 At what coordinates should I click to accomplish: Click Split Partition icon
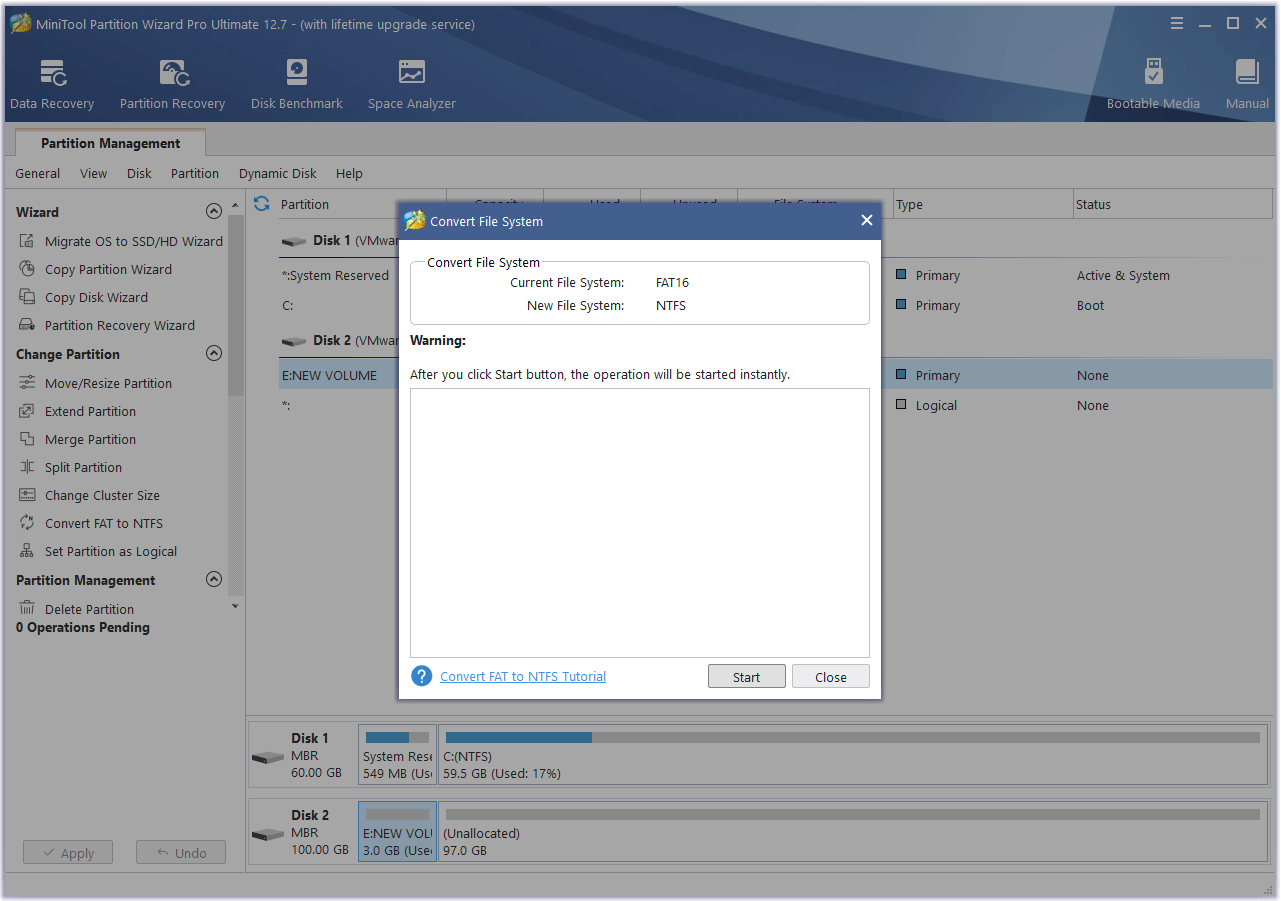point(27,467)
